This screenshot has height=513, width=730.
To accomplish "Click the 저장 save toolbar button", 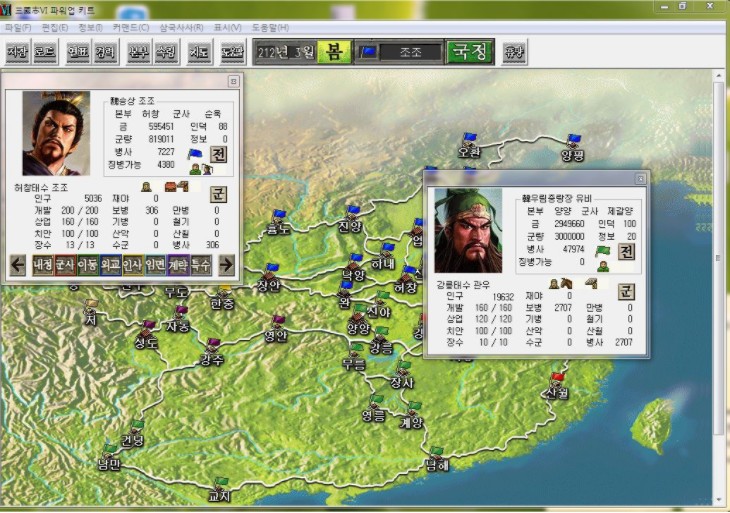I will [18, 52].
